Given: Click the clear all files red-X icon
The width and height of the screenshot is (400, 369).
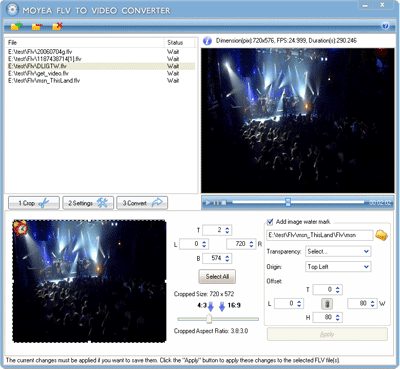Looking at the screenshot, I should [x=58, y=26].
